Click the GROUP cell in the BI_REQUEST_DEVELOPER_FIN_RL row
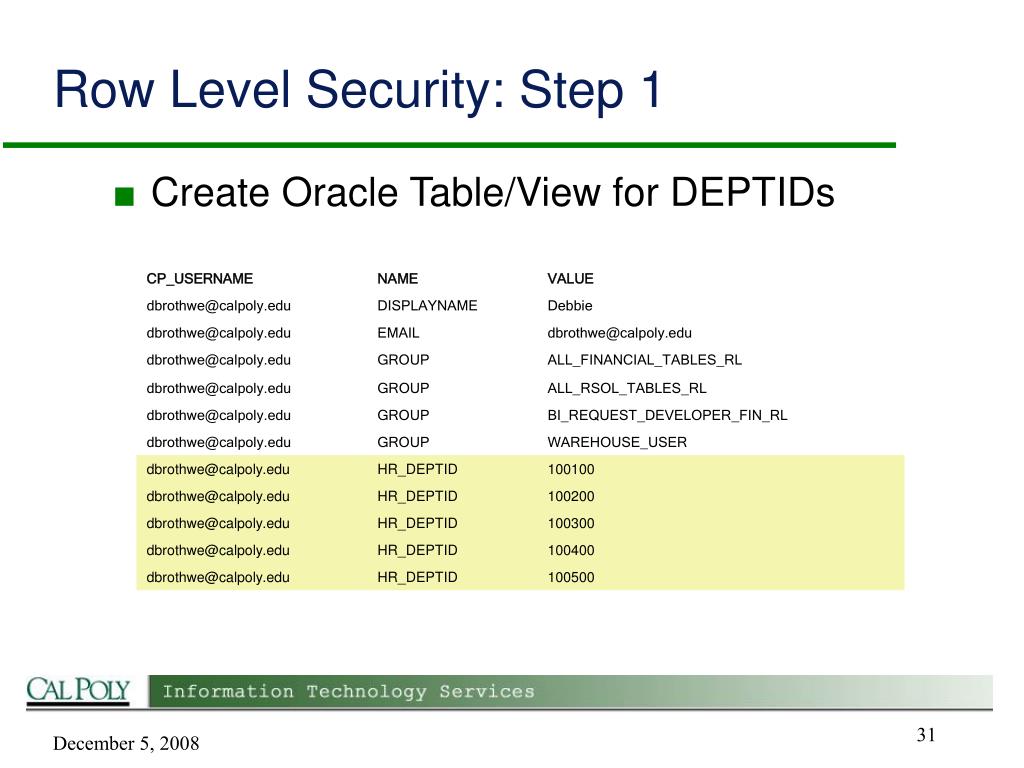Screen dimensions: 1024x768 [x=403, y=415]
